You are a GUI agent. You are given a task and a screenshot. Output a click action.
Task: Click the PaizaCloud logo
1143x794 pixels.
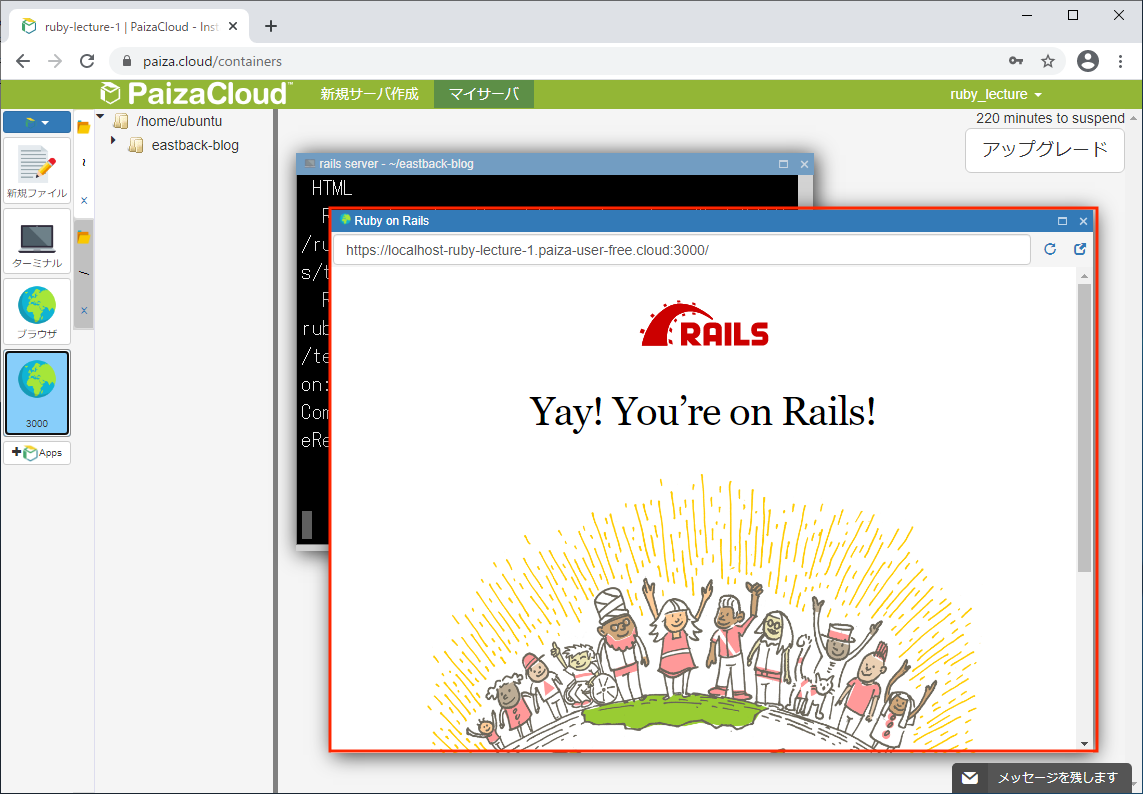[195, 93]
